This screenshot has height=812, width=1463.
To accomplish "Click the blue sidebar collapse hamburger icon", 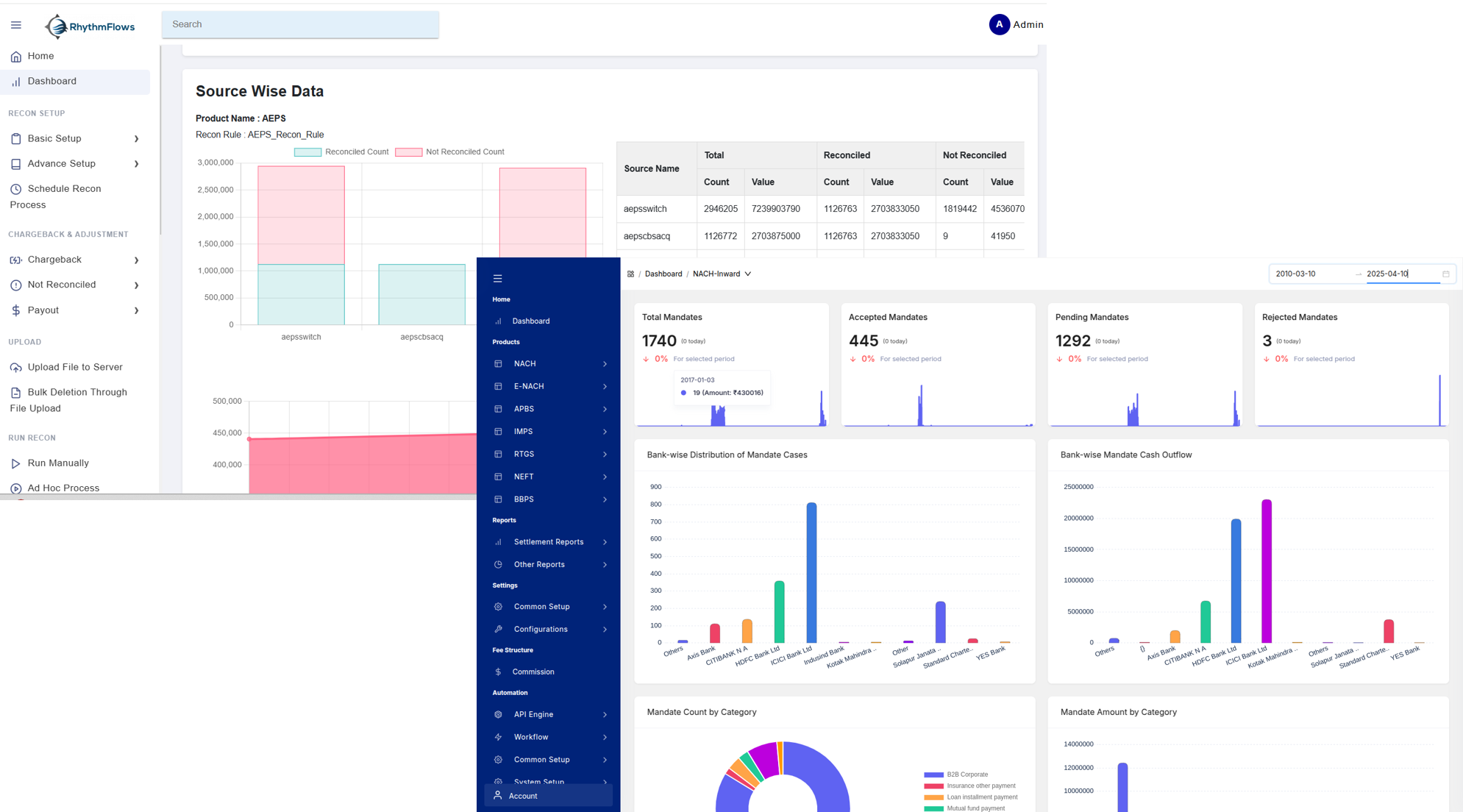I will [498, 279].
